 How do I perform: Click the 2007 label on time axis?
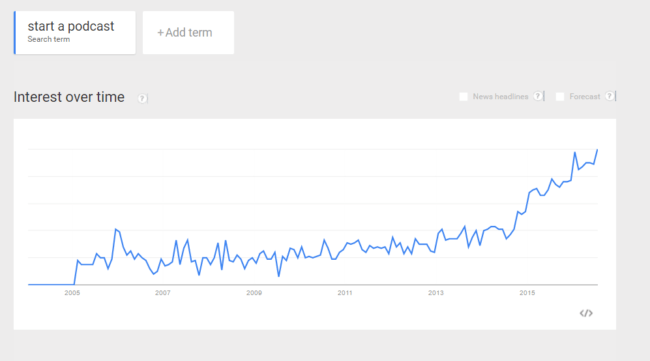coord(163,293)
